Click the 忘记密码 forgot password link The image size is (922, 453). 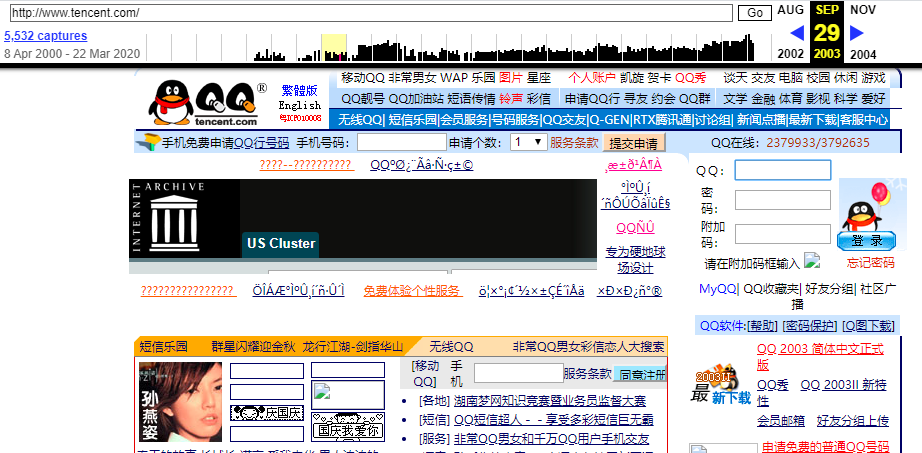pos(870,263)
